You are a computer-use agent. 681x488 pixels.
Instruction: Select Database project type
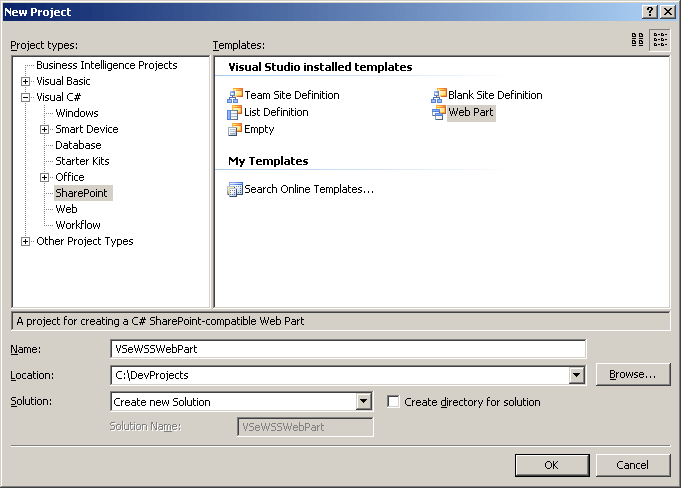point(78,145)
